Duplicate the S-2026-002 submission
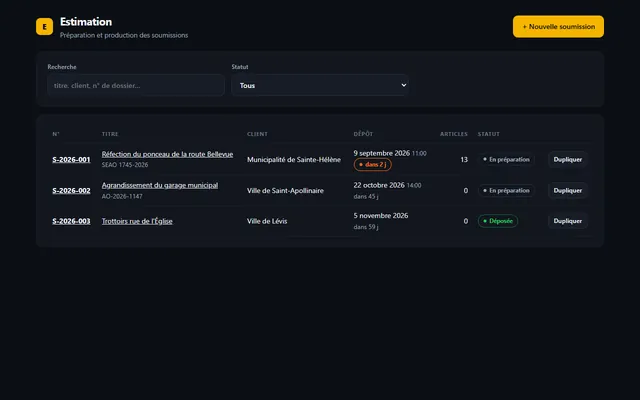This screenshot has height=400, width=640. pyautogui.click(x=568, y=191)
